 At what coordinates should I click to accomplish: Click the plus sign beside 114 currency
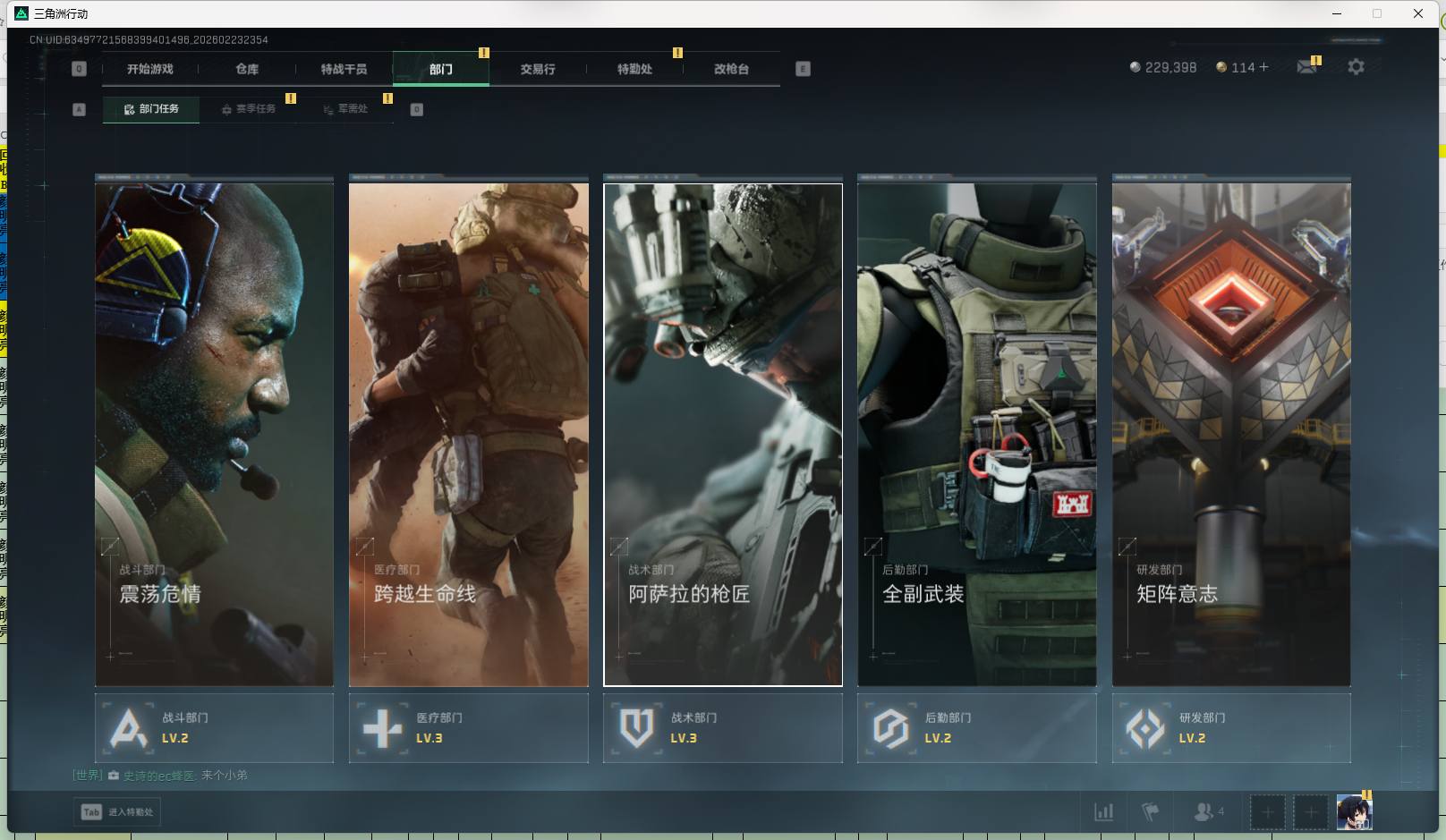coord(1263,67)
